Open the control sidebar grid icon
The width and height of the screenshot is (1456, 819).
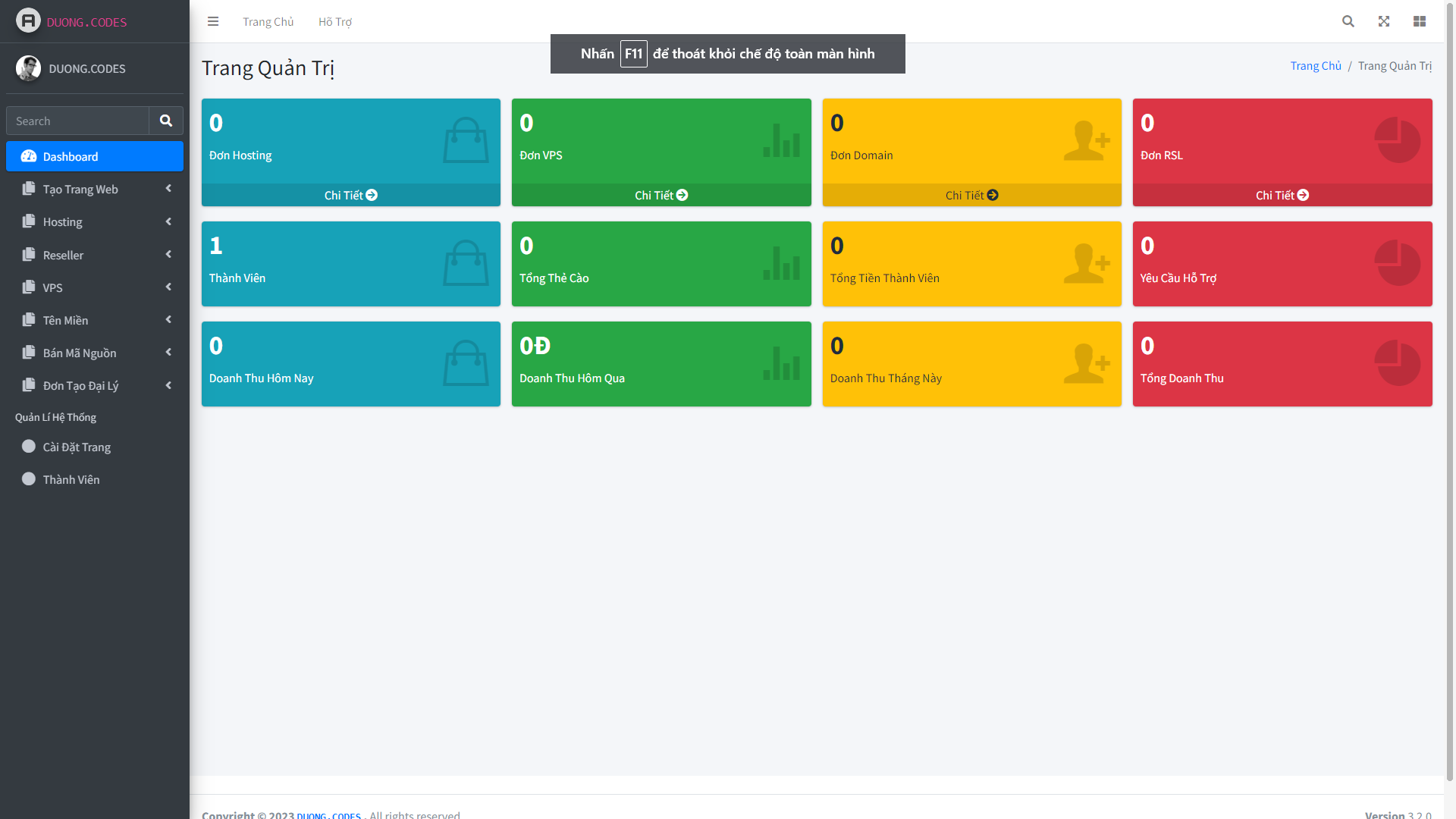point(1420,21)
